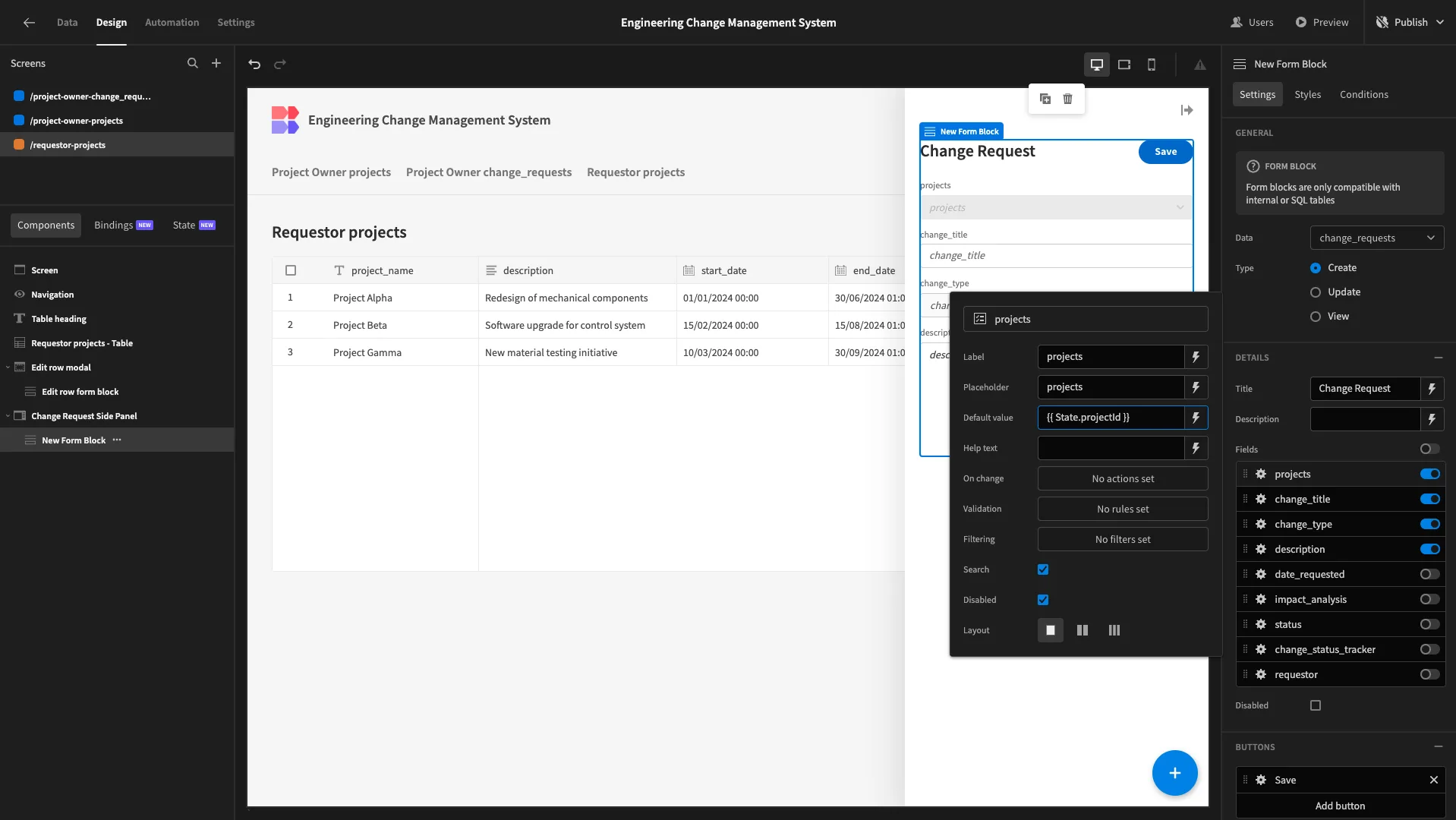Switch to mobile preview device icon
The width and height of the screenshot is (1456, 820).
1152,65
